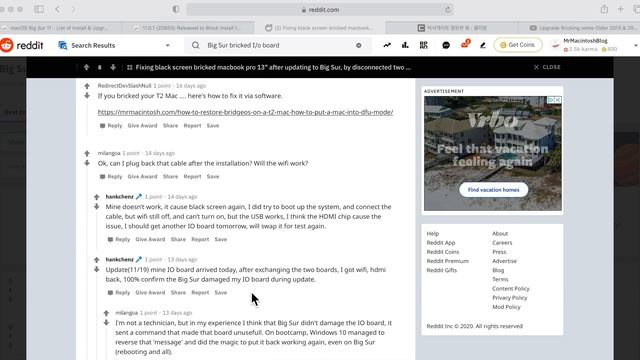Open the Reddit Live RPAN icon

(x=424, y=45)
